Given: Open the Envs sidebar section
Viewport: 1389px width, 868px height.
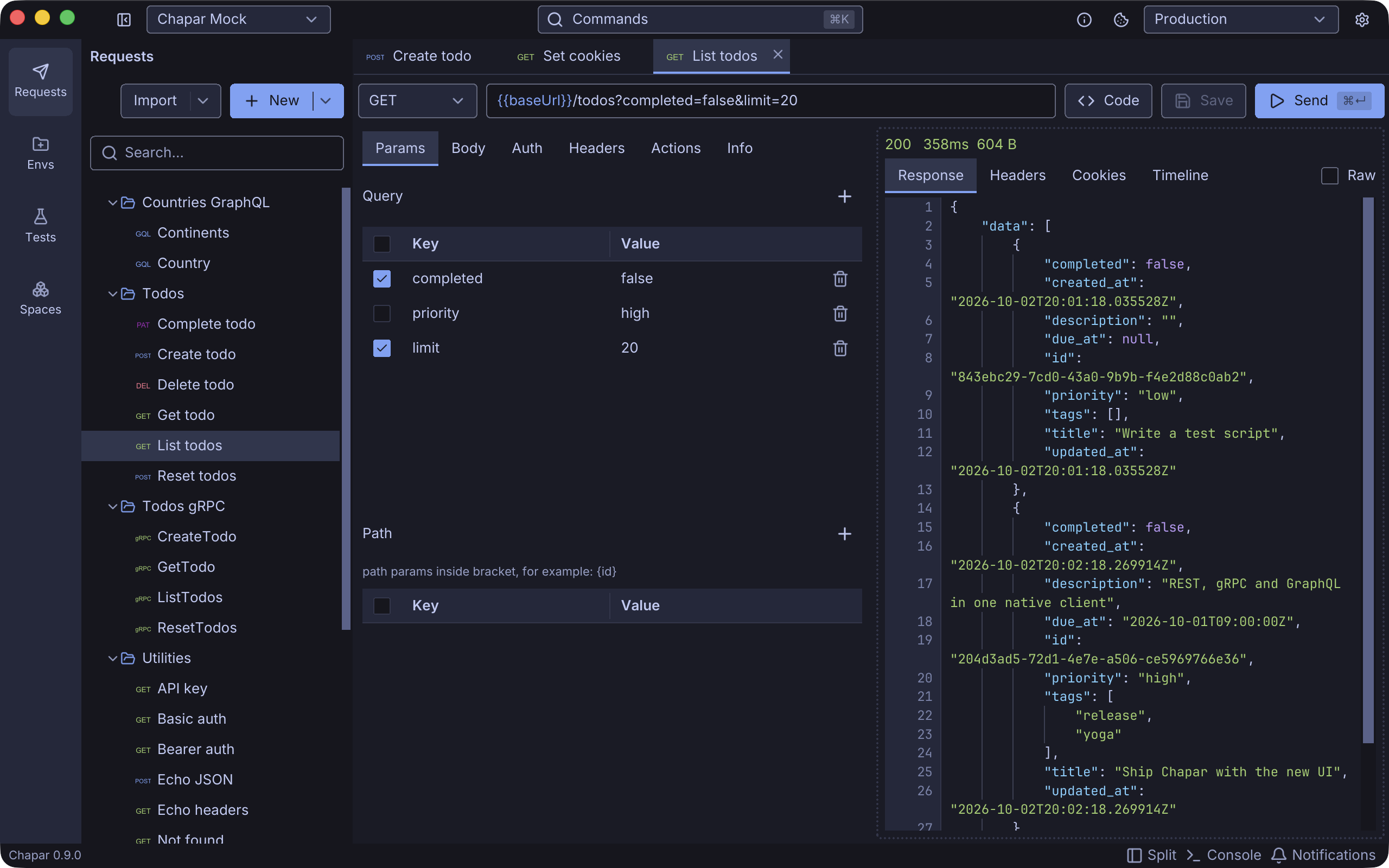Looking at the screenshot, I should (40, 154).
